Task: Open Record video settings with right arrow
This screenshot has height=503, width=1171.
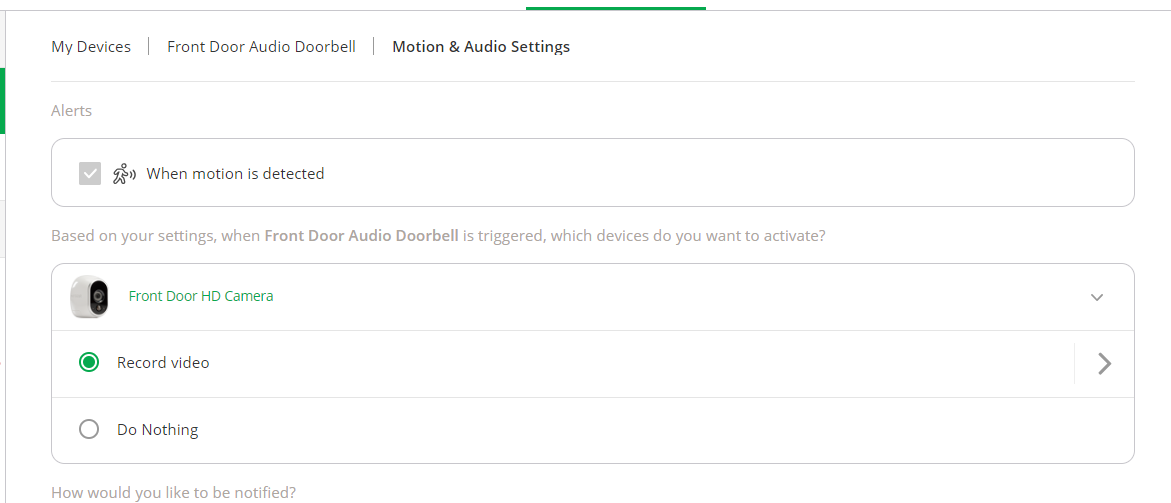Action: [x=1104, y=363]
